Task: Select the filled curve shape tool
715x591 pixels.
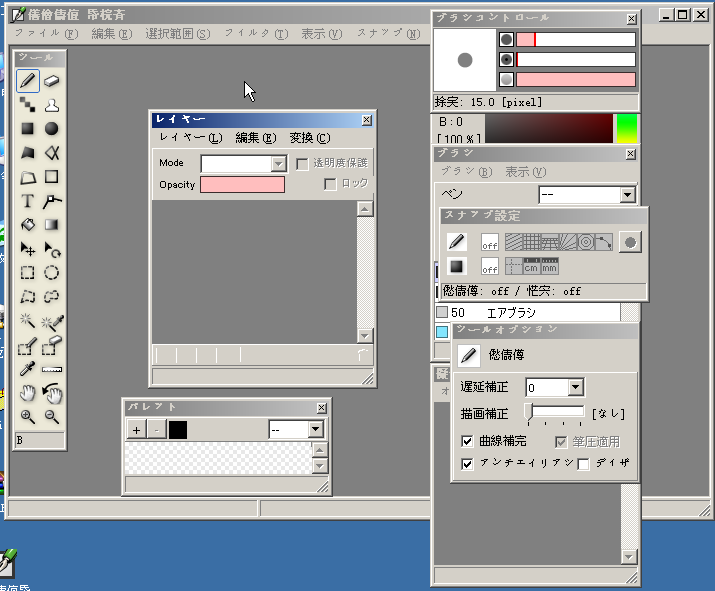Action: 52,153
